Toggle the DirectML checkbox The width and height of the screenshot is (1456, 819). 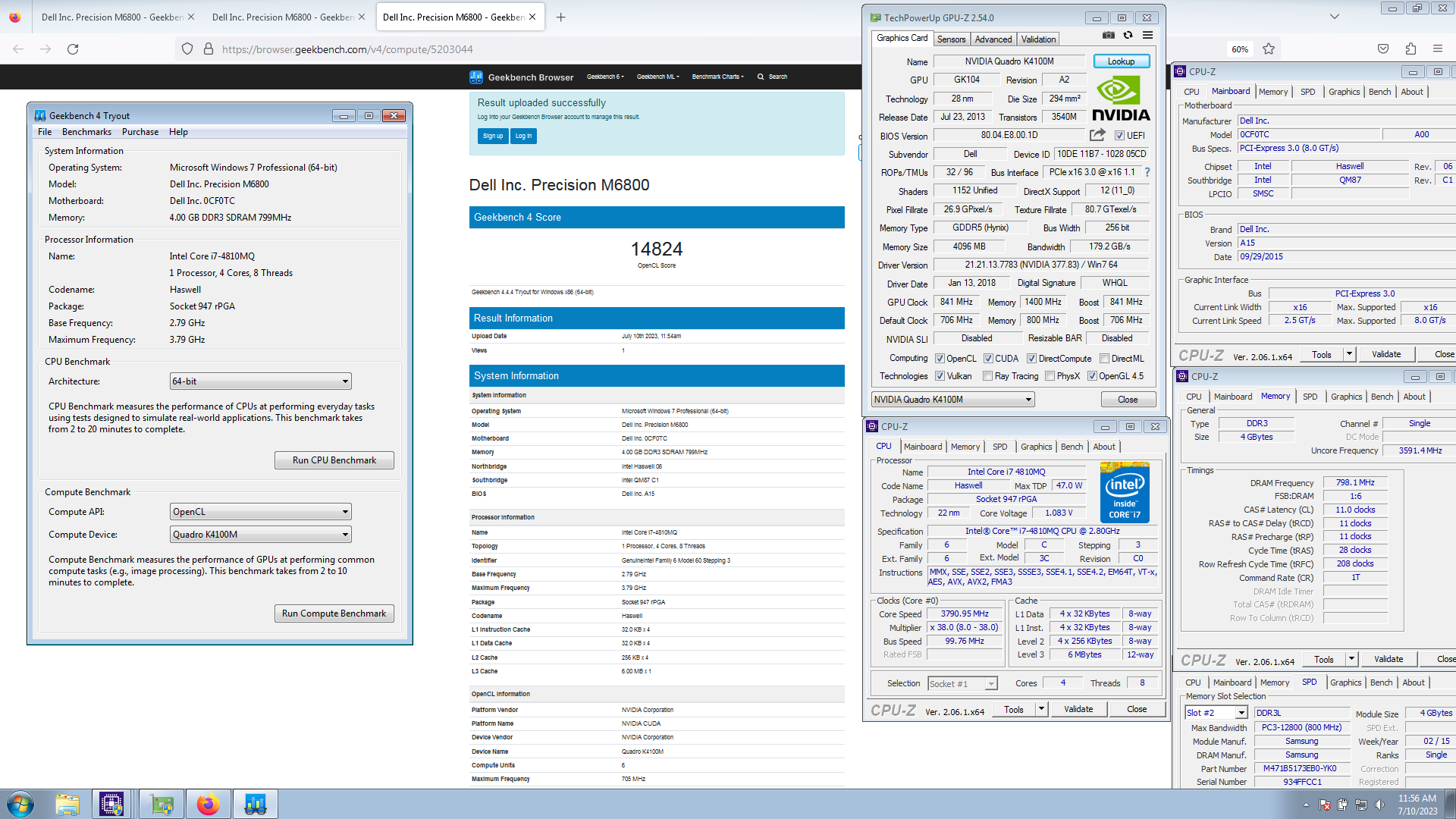[x=1104, y=359]
